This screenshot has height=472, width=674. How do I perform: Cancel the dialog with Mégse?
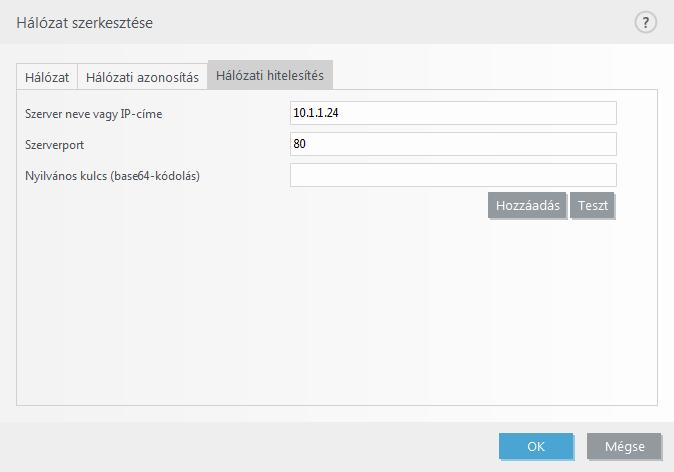tap(624, 446)
